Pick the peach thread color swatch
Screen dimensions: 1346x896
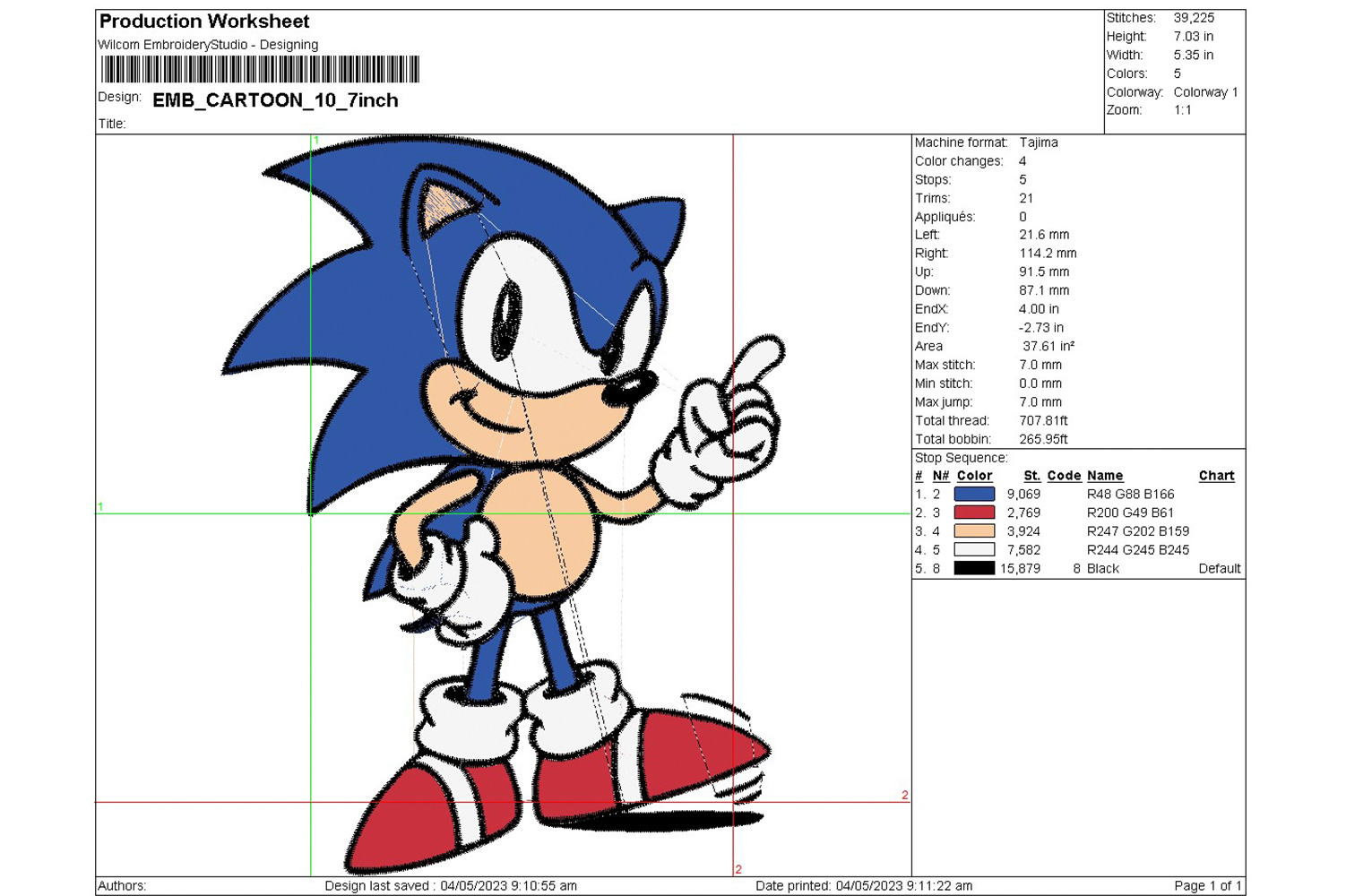click(974, 531)
